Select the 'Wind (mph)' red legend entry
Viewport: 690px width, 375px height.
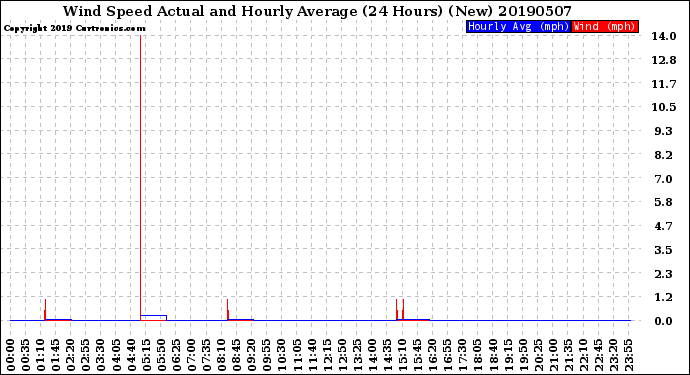[x=605, y=26]
